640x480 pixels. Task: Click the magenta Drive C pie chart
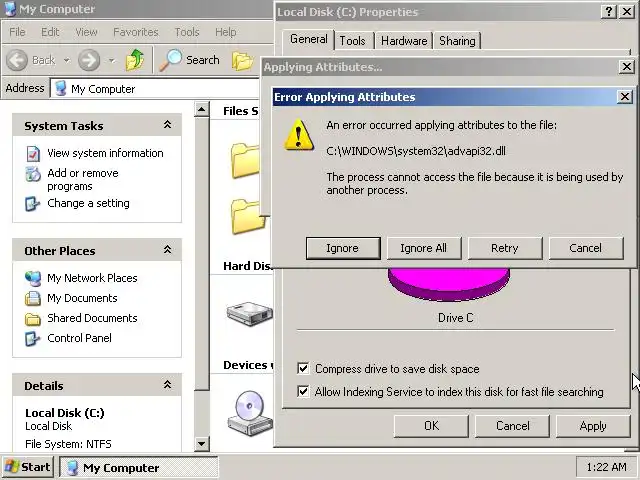(x=449, y=284)
